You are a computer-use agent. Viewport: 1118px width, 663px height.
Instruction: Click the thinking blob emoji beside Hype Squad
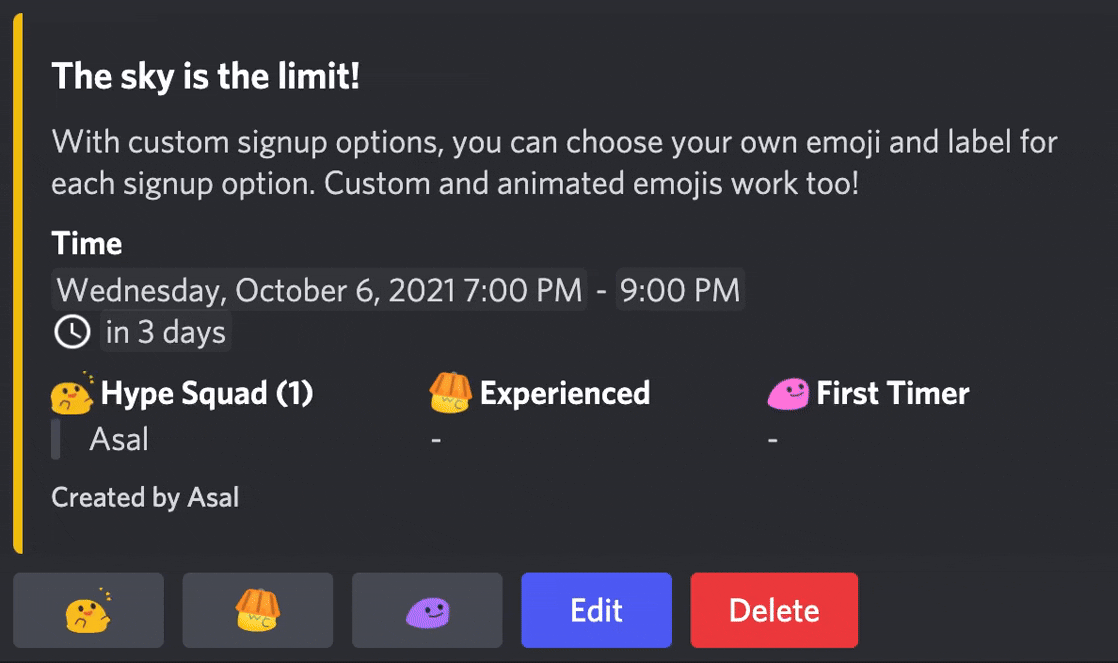coord(72,394)
